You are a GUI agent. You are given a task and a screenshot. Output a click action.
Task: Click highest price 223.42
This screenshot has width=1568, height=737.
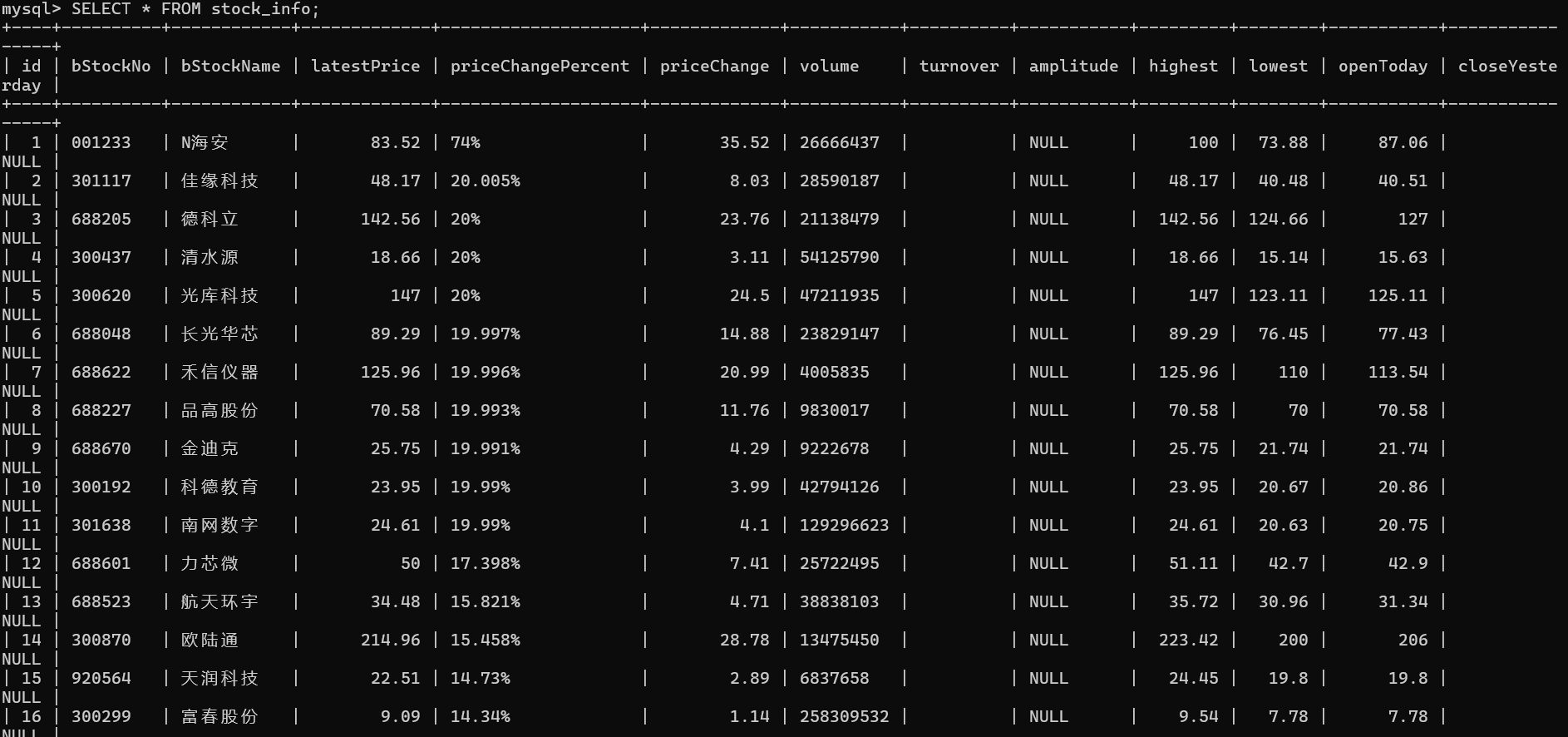(1189, 640)
